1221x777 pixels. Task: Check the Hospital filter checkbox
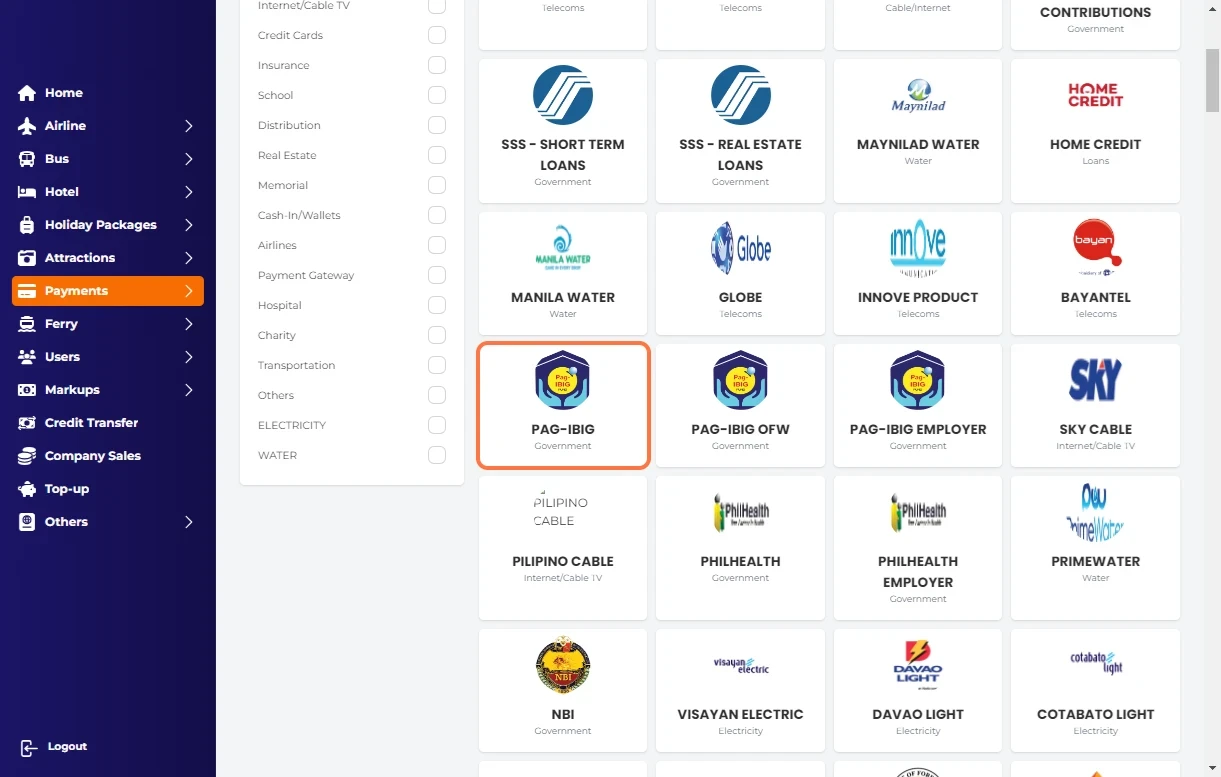pyautogui.click(x=437, y=305)
